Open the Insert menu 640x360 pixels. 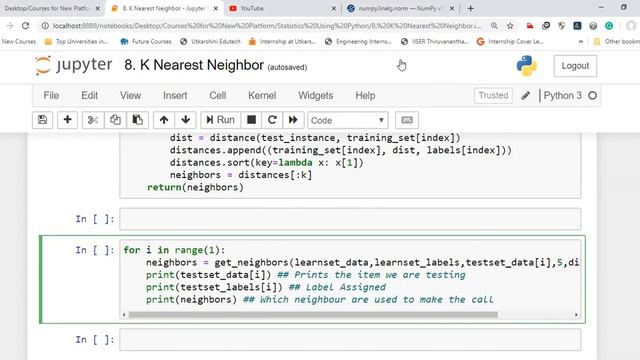tap(175, 96)
